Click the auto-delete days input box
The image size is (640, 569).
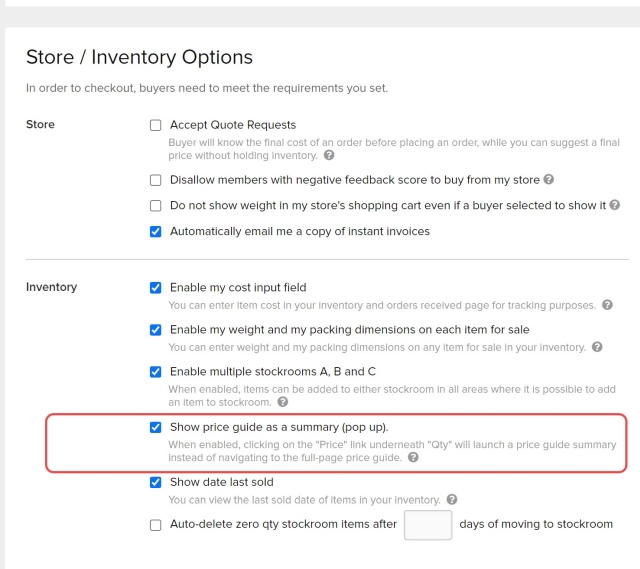[427, 525]
